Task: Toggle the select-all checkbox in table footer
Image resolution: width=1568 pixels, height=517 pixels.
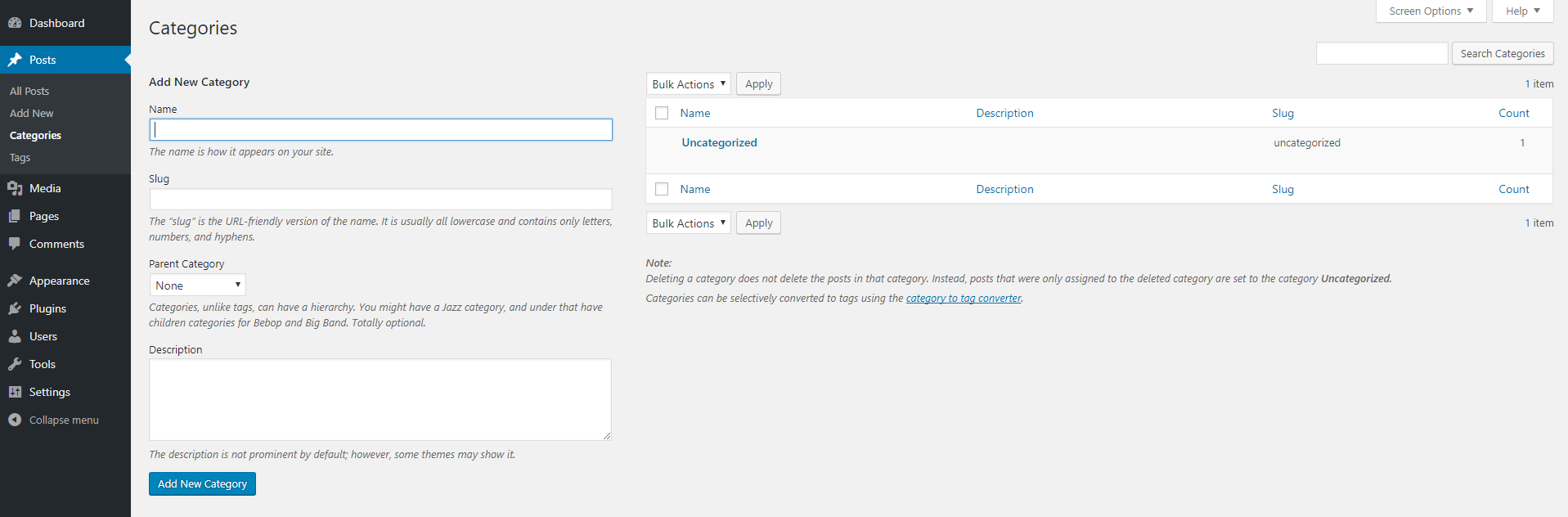Action: [x=662, y=189]
